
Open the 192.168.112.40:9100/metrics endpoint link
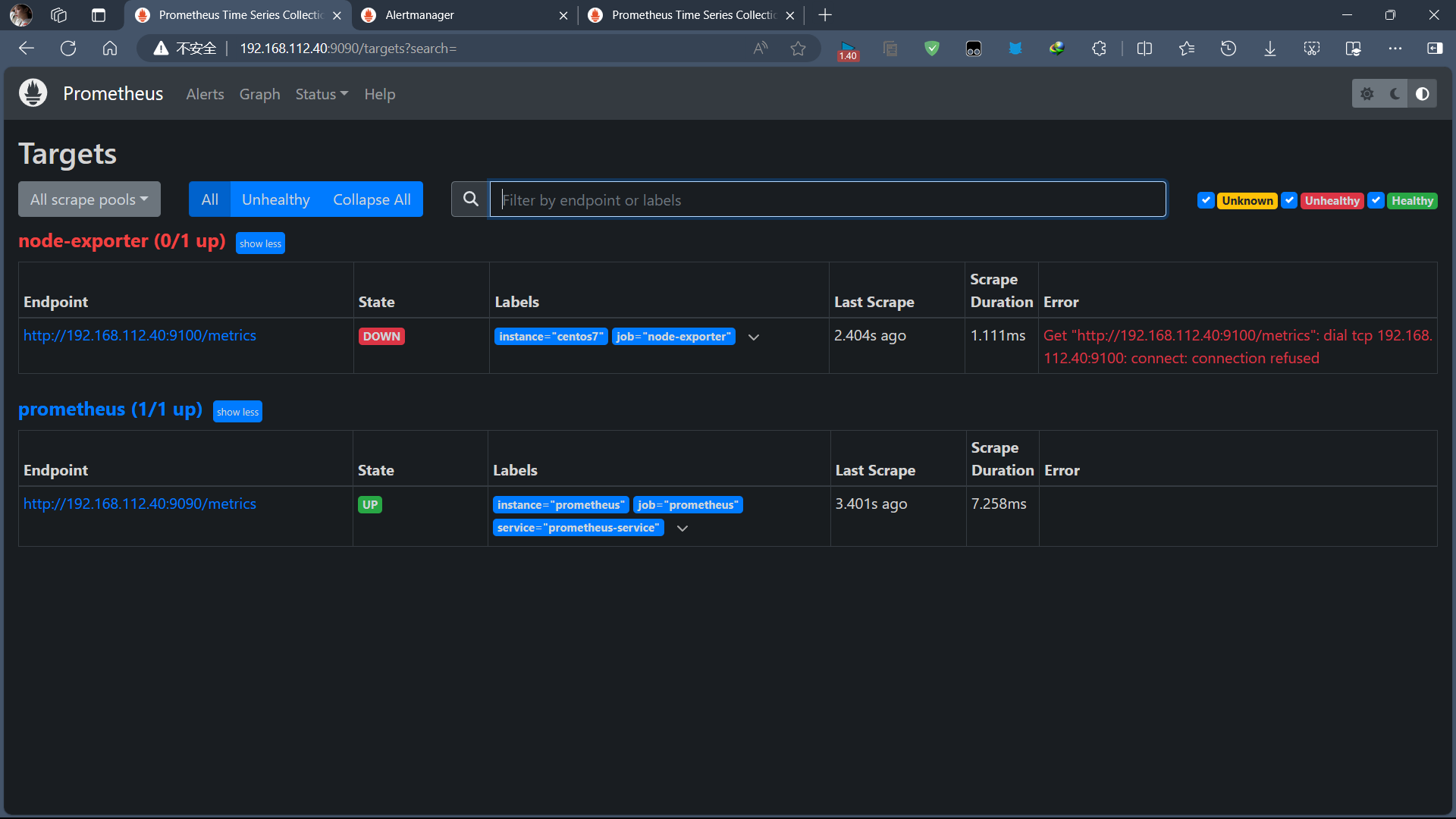140,335
